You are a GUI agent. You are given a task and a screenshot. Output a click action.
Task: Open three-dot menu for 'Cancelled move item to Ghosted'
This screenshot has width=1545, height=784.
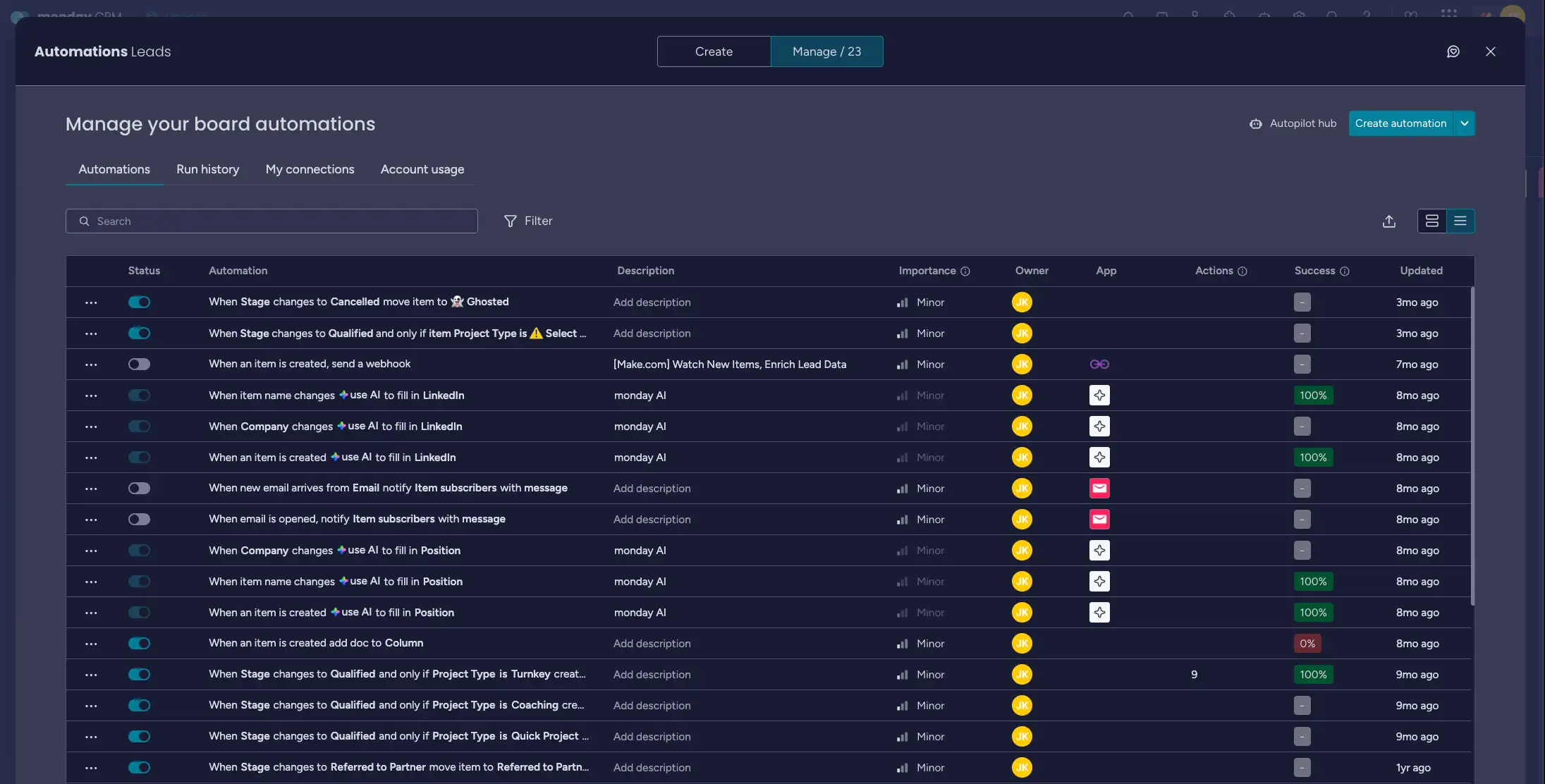pyautogui.click(x=91, y=302)
